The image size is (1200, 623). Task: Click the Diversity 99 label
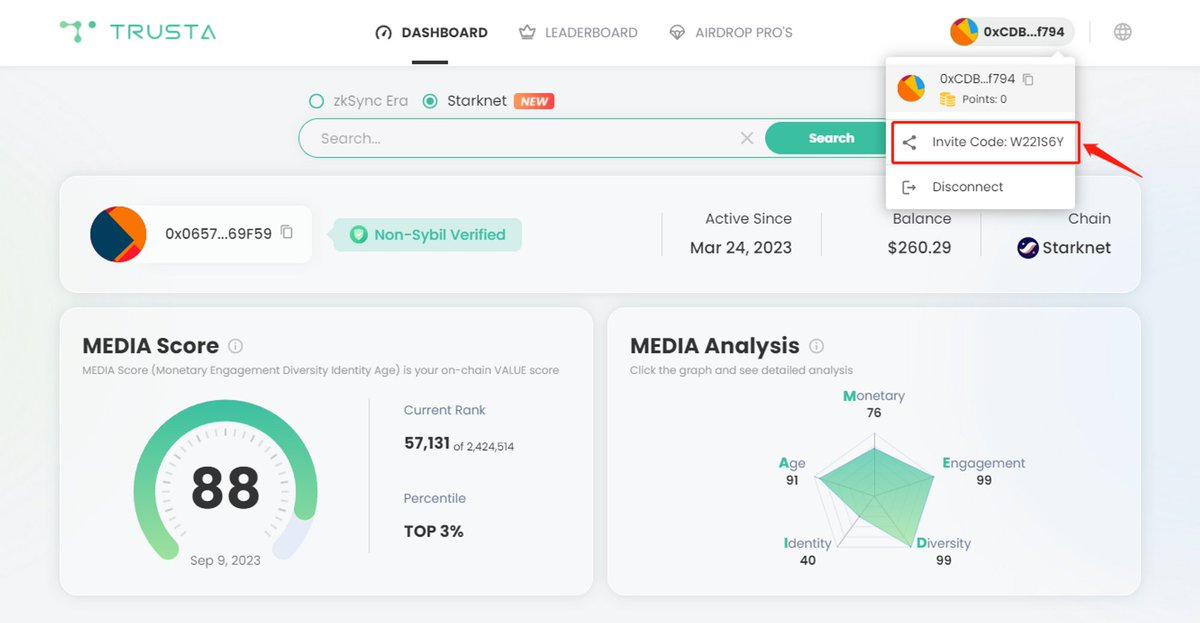[943, 551]
